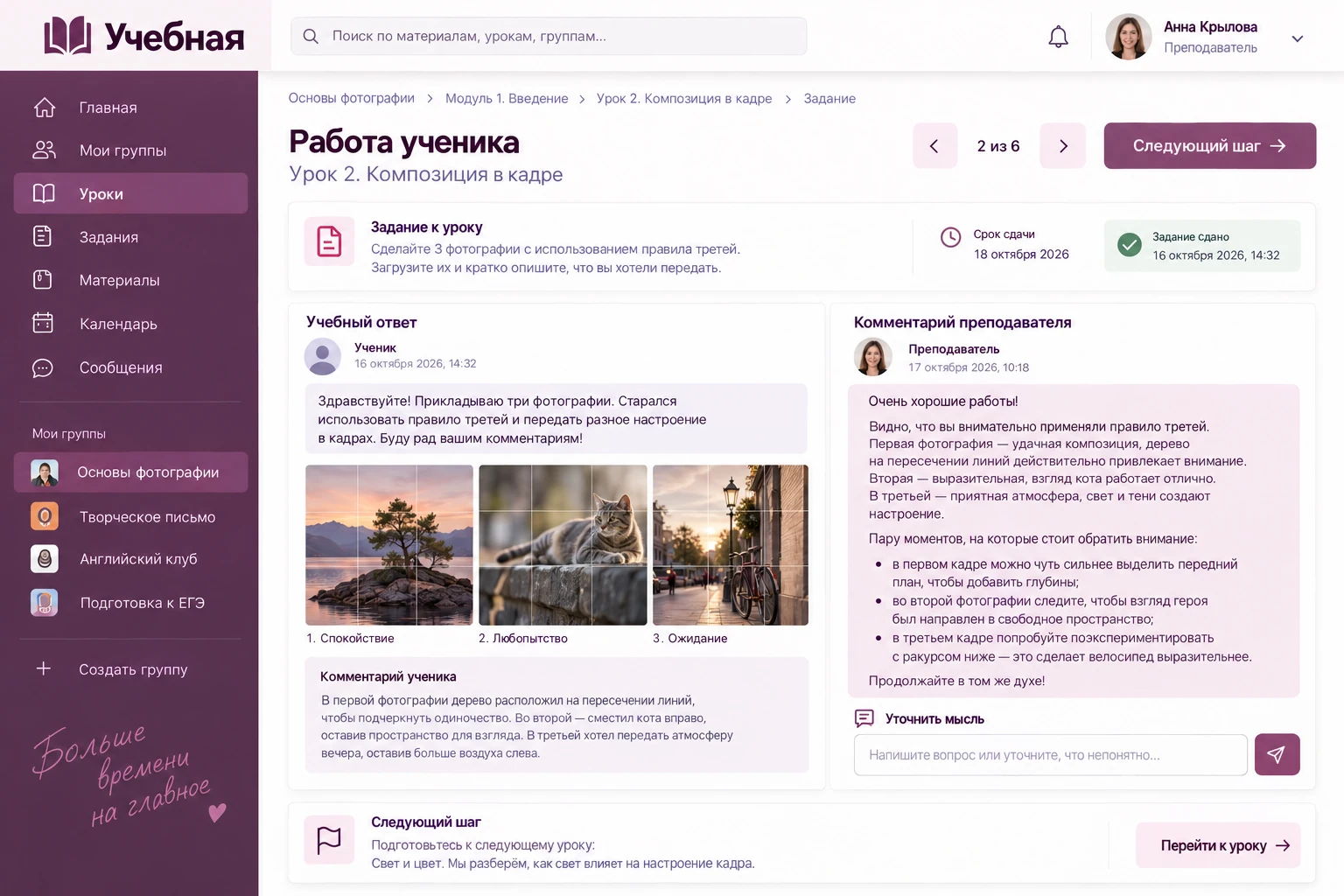Open Основы фотографии breadcrumb link

(x=352, y=98)
